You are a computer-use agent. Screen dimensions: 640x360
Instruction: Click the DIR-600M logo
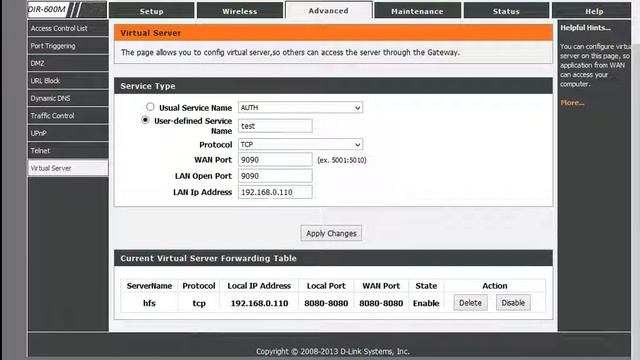coord(47,9)
